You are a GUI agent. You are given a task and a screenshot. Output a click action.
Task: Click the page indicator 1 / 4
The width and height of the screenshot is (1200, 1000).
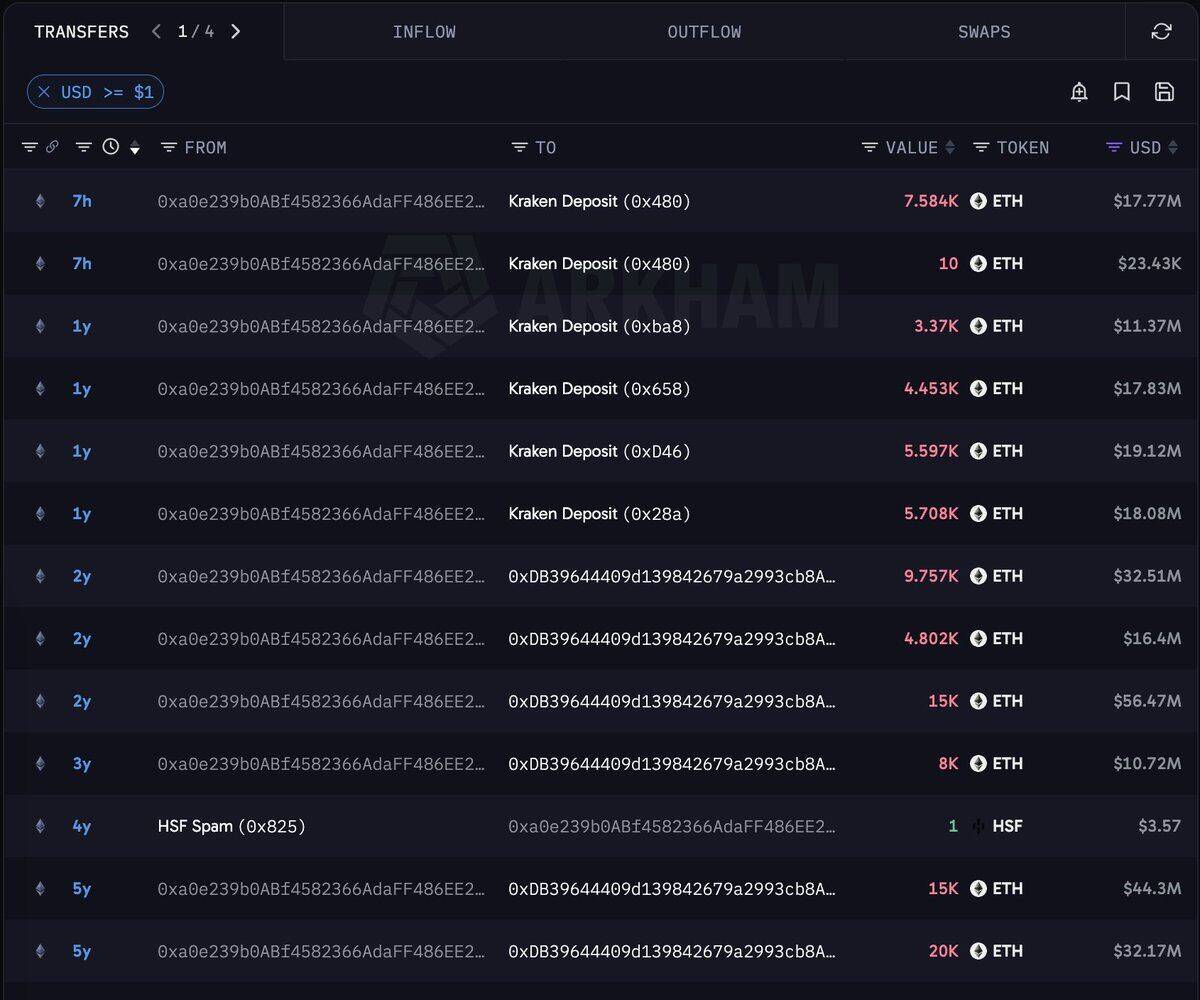pos(196,31)
